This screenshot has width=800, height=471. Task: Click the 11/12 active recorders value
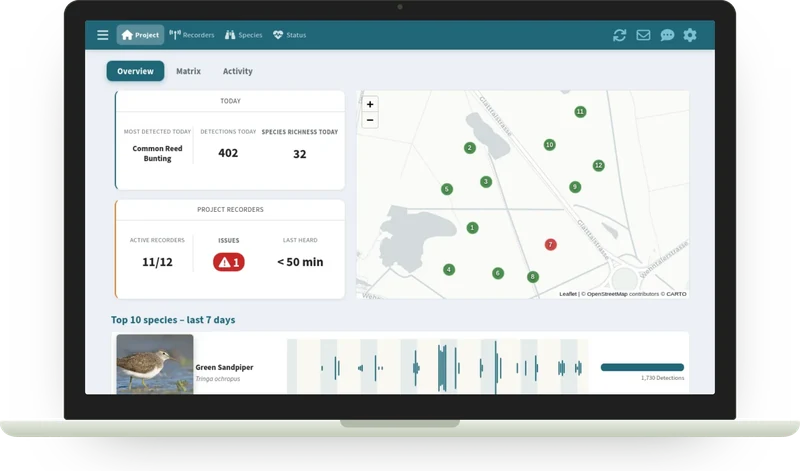tap(157, 262)
